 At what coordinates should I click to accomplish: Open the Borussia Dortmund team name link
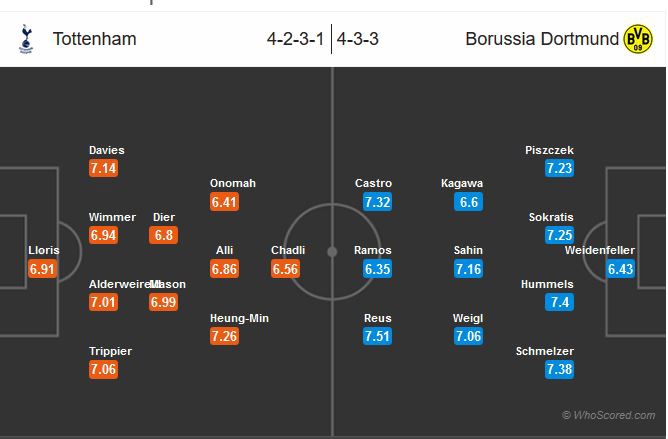(x=539, y=40)
